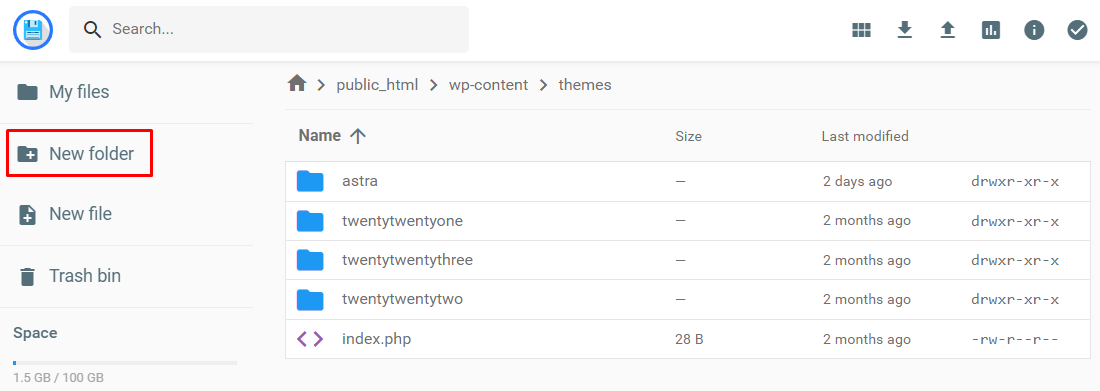This screenshot has width=1100, height=391.
Task: Show file info icon
Action: point(1034,29)
